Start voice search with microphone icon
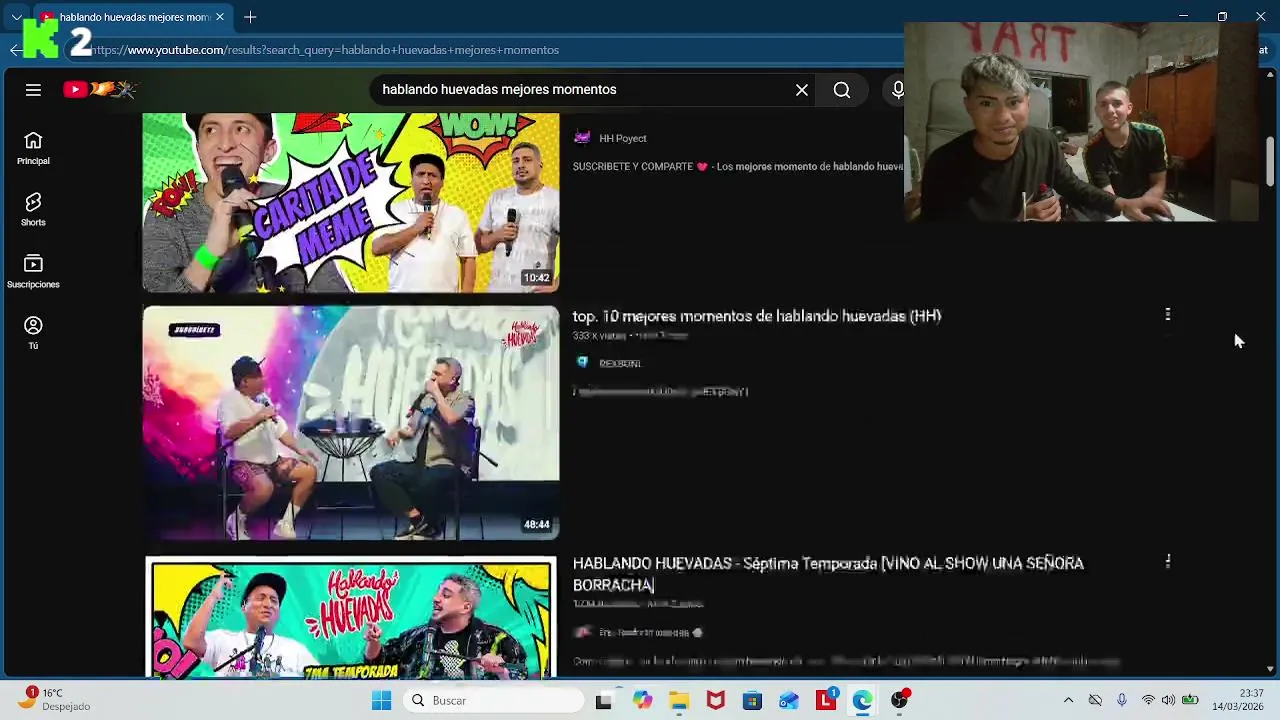Viewport: 1280px width, 720px height. [897, 90]
